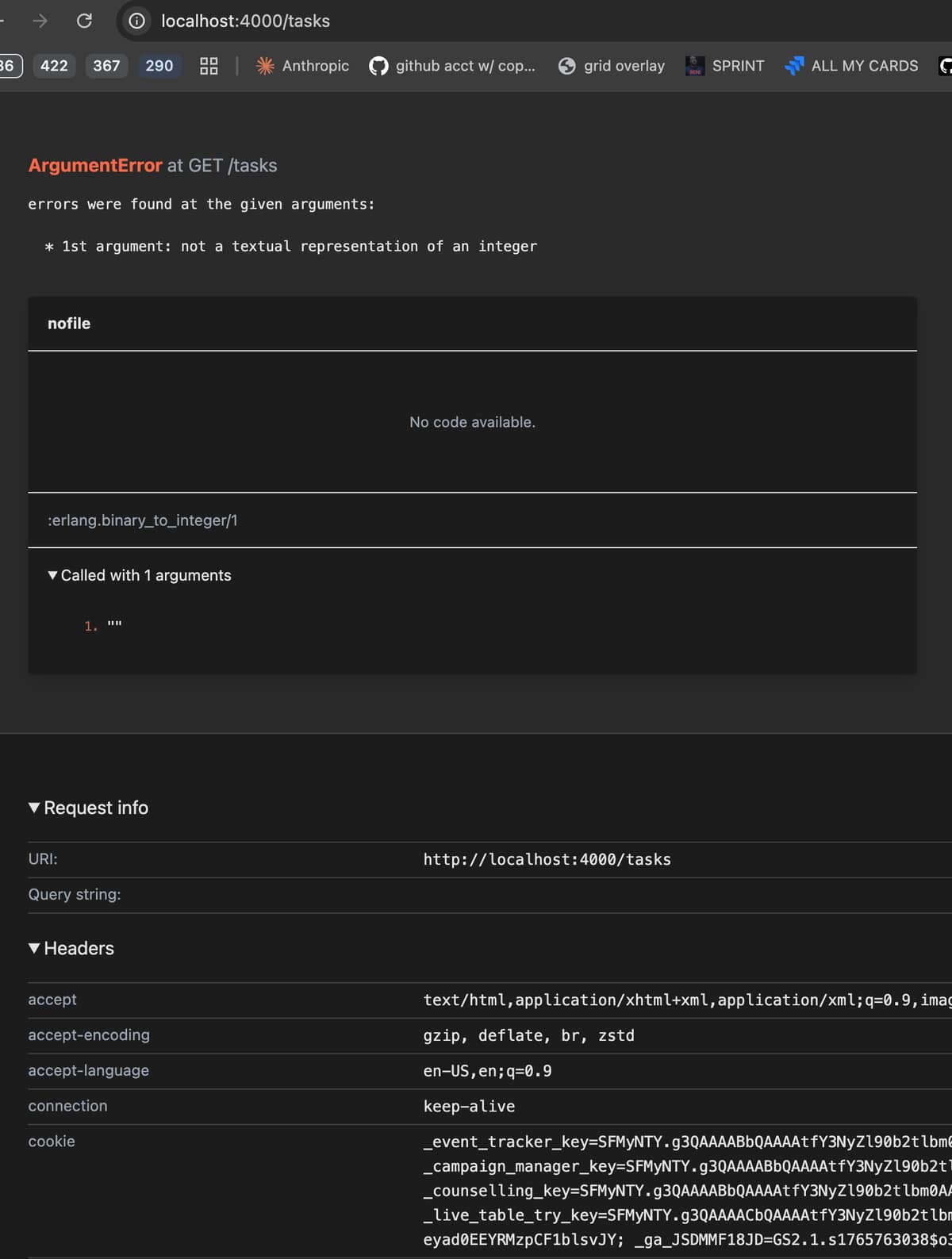Viewport: 952px width, 1259px height.
Task: Open the Anthropic bookmark
Action: pos(303,66)
